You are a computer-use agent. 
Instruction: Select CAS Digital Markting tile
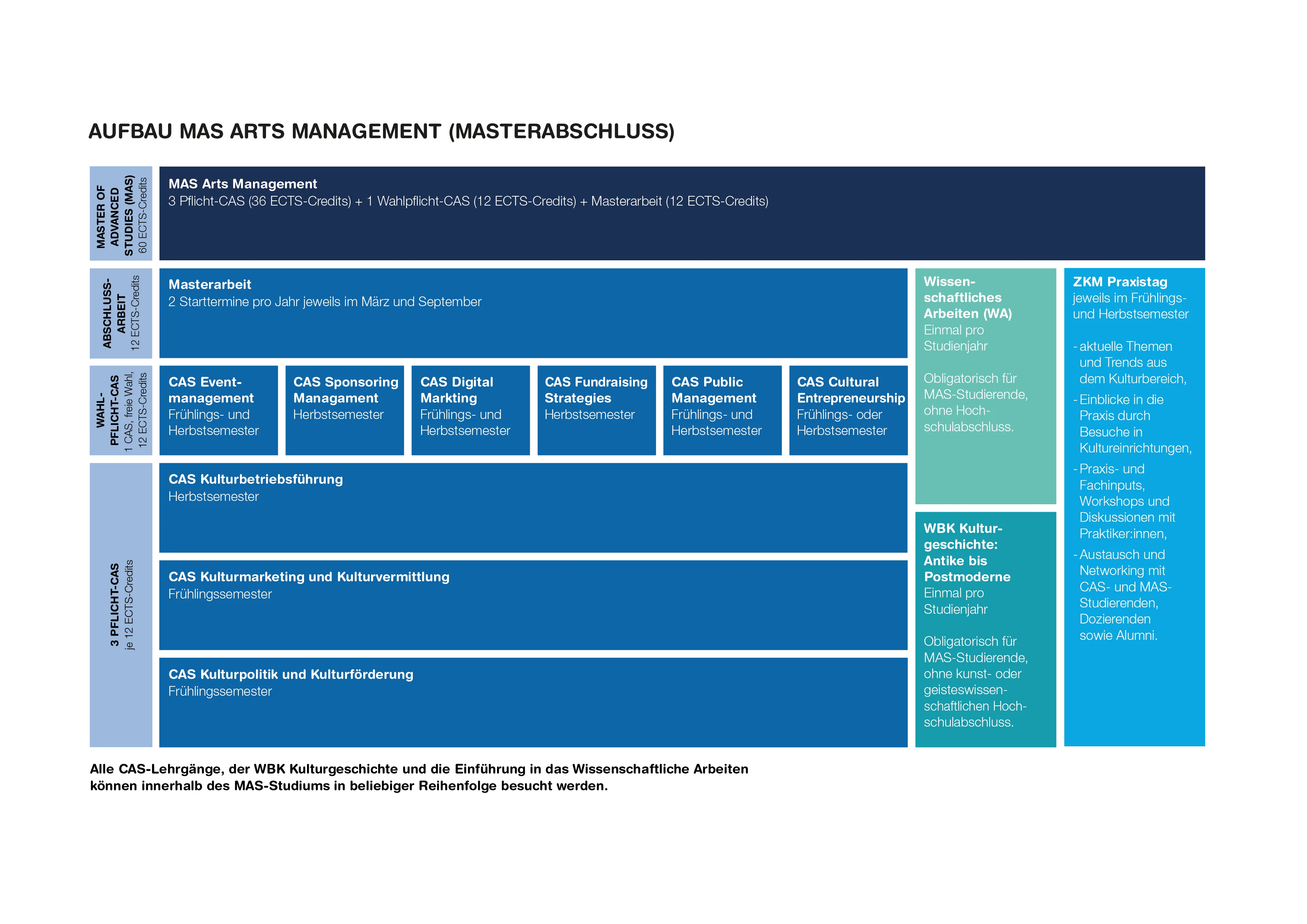(x=470, y=410)
